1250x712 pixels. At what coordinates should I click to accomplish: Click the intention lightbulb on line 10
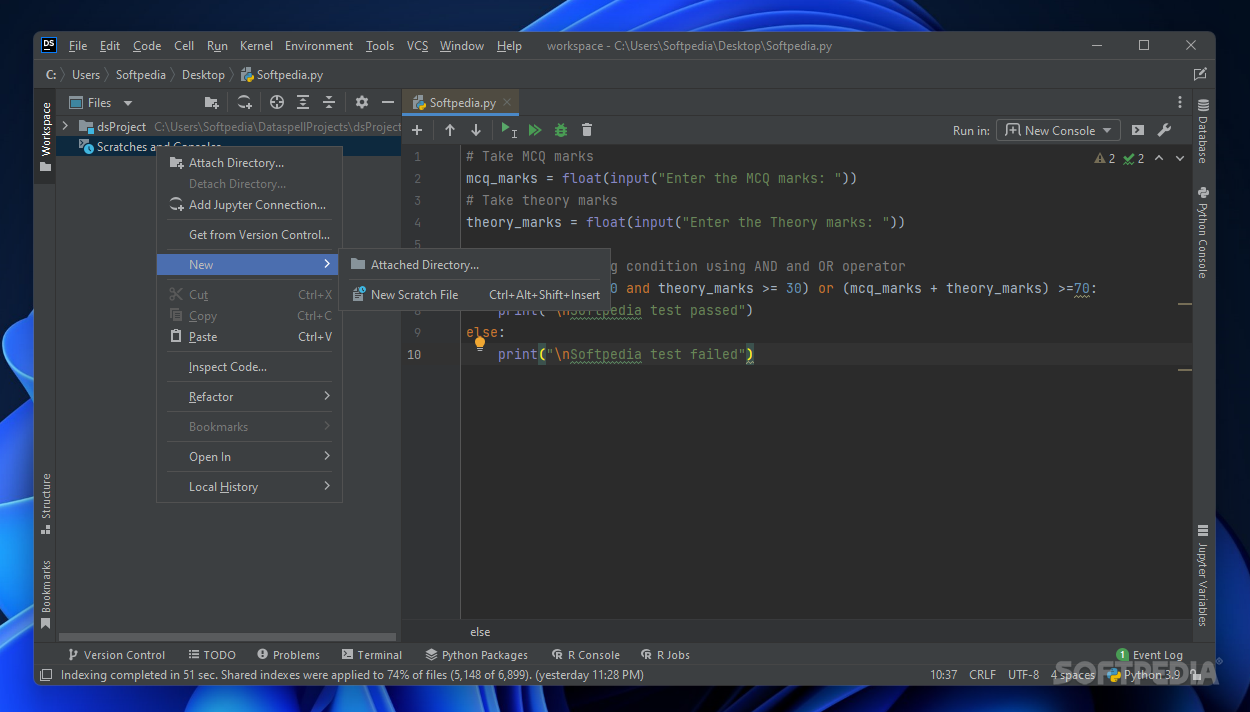click(480, 344)
